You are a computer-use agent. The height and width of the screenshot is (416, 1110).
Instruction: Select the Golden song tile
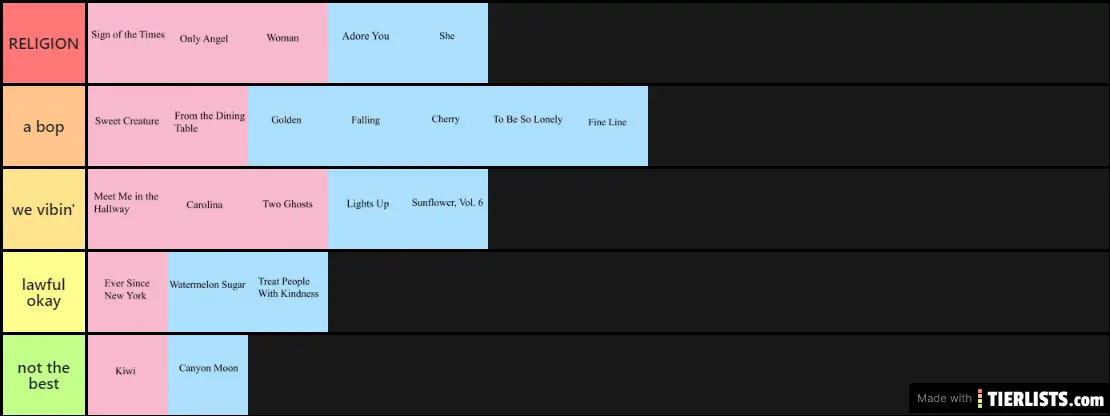click(x=287, y=126)
